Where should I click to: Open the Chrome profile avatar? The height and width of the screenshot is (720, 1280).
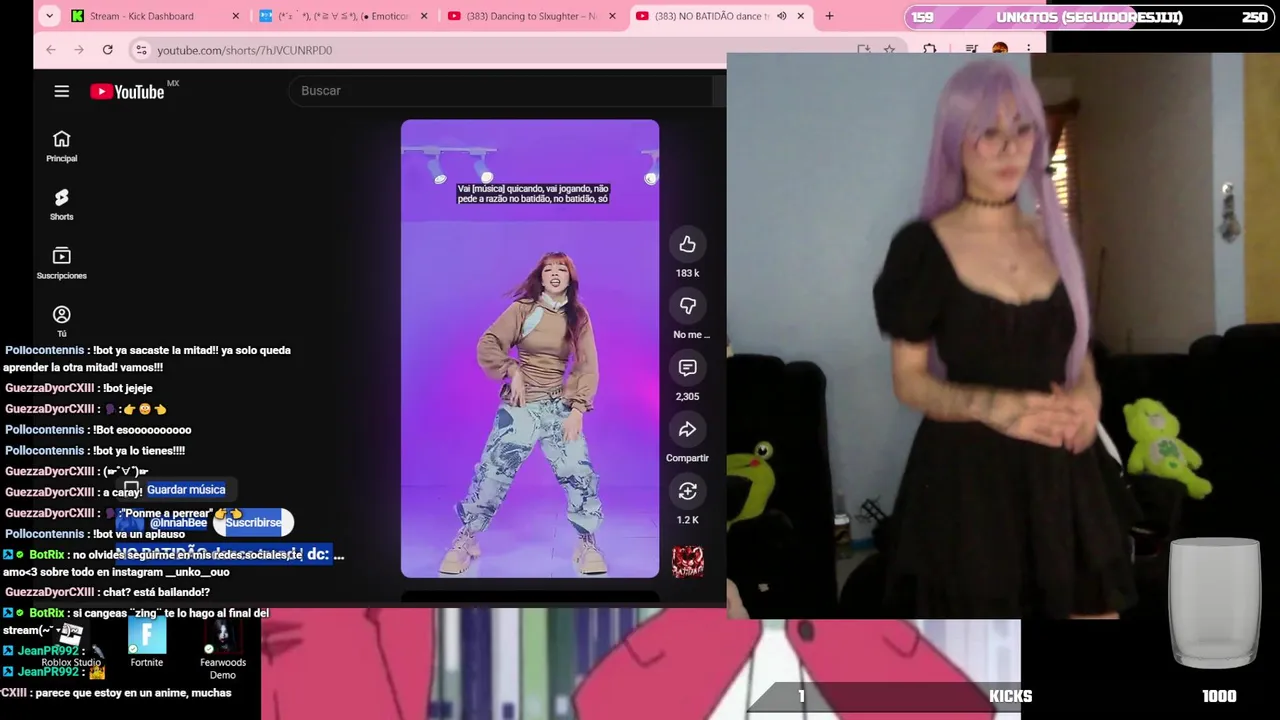[x=999, y=49]
